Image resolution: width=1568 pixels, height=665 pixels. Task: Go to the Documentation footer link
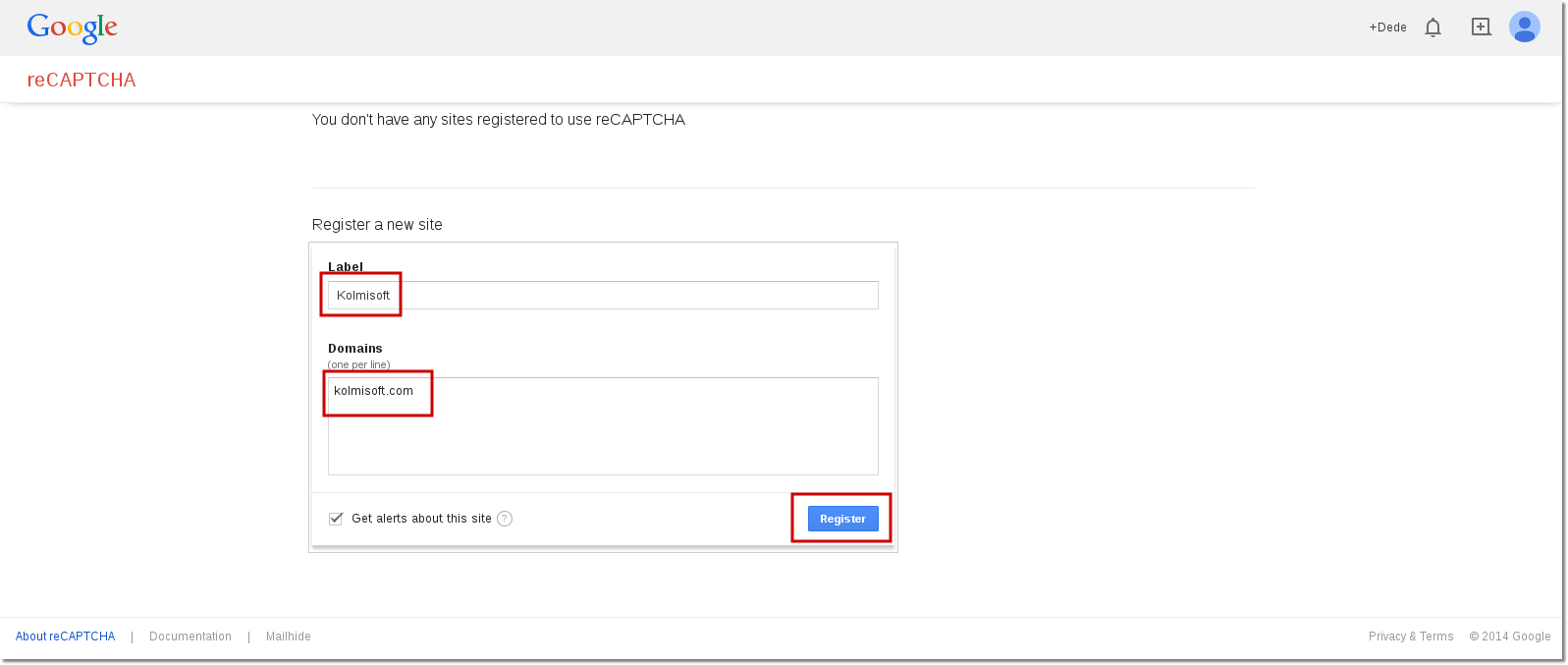click(190, 637)
